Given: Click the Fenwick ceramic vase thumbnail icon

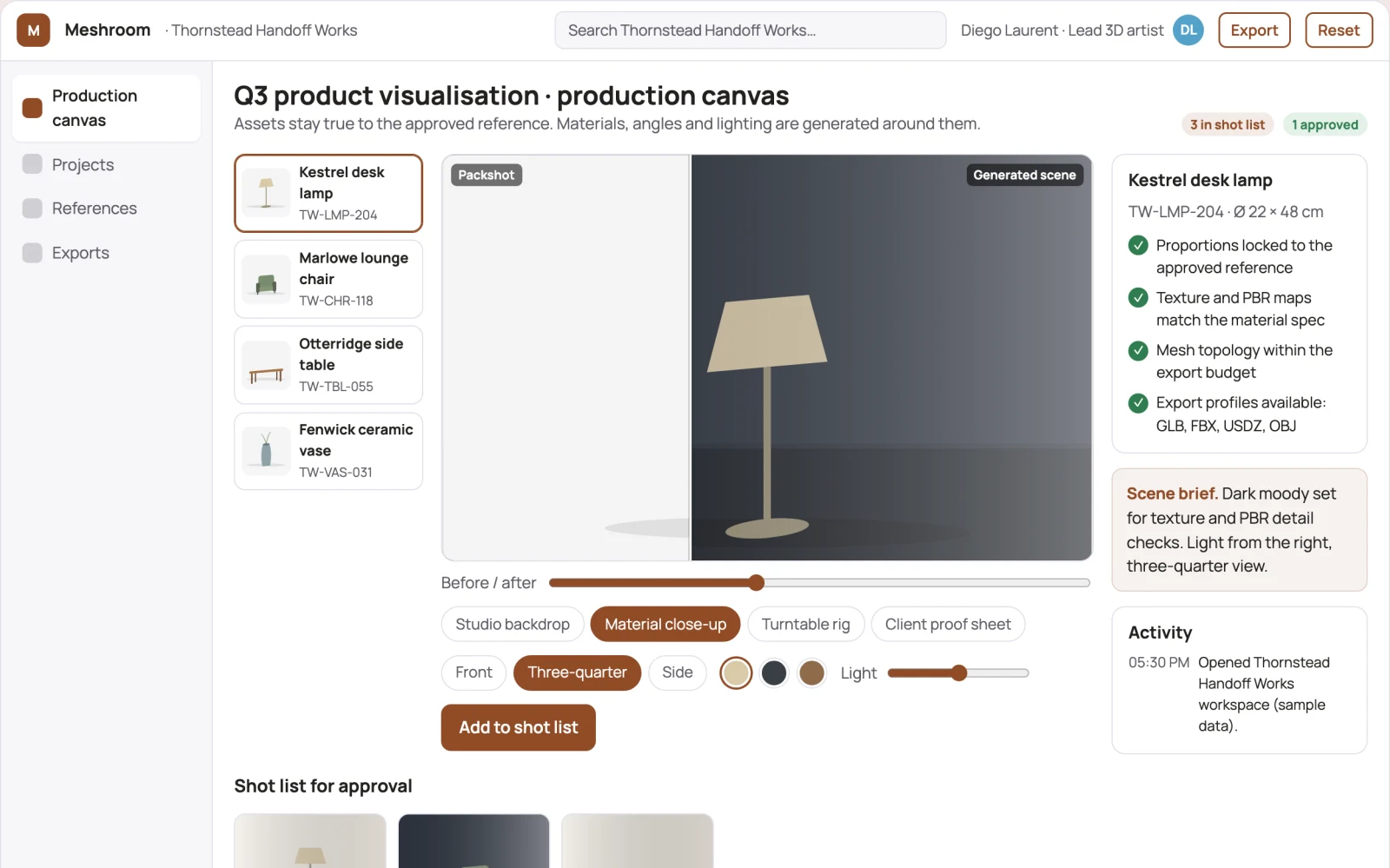Looking at the screenshot, I should coord(266,451).
